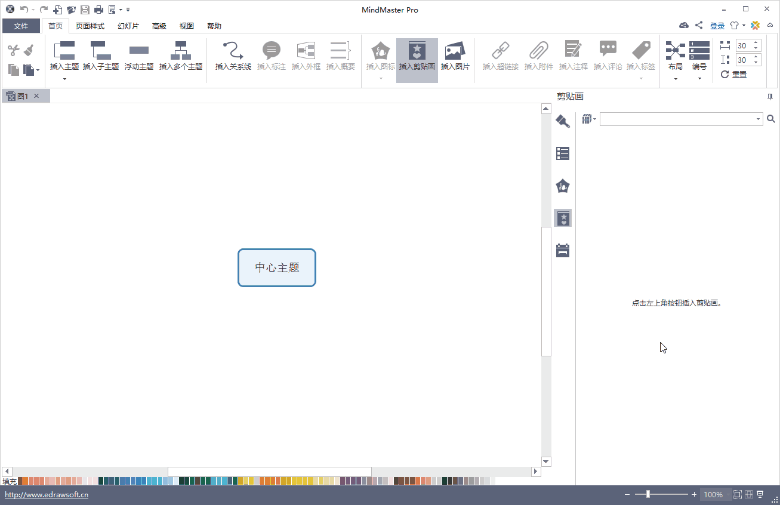This screenshot has width=780, height=505.
Task: Click the 插入关系线 relationship line tool
Action: click(232, 56)
